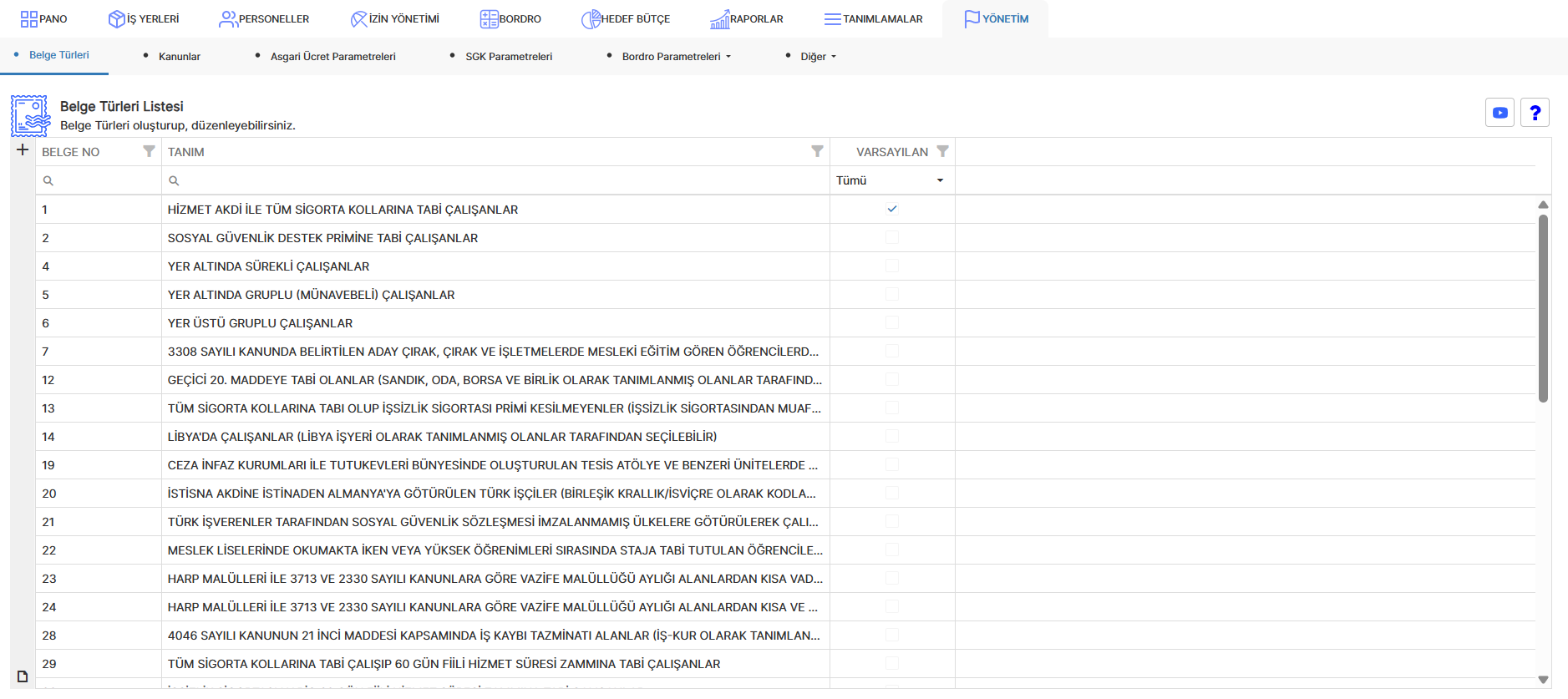
Task: Click the TANIM search field
Action: [495, 180]
